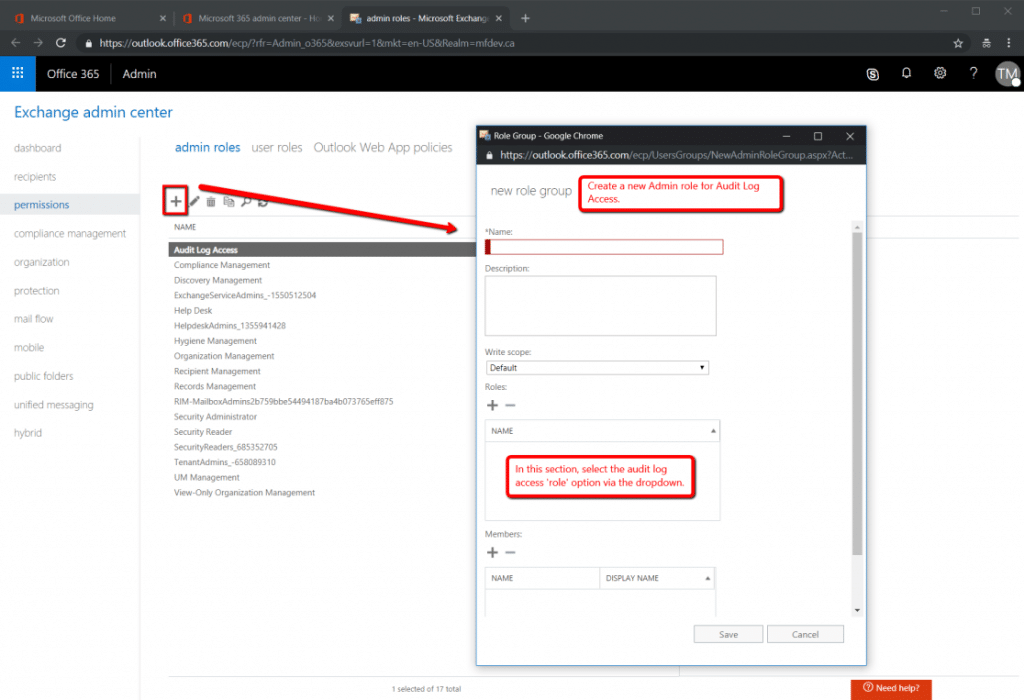
Task: Remove a member with the Members minus icon
Action: [x=511, y=552]
